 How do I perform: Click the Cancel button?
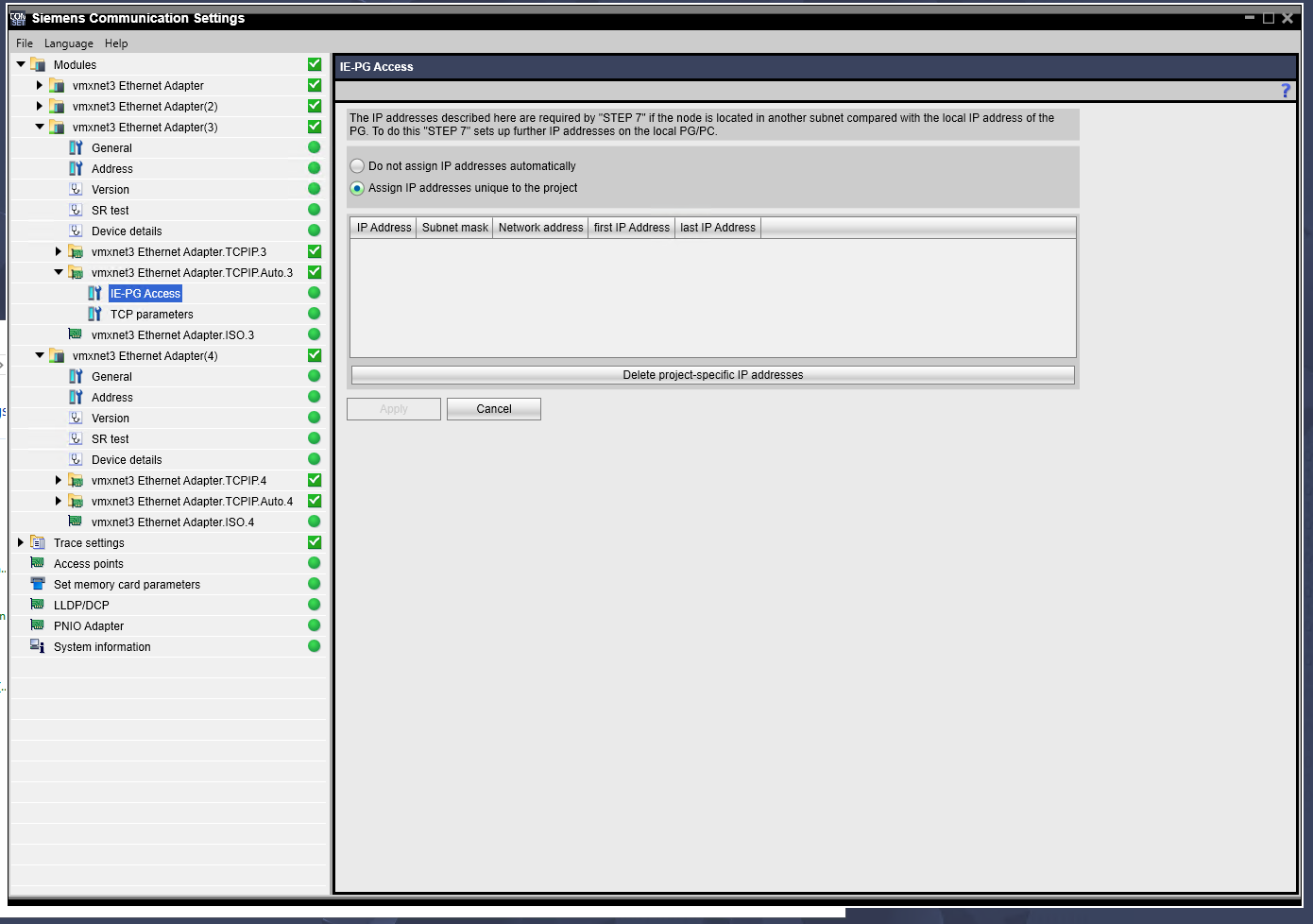(x=493, y=409)
